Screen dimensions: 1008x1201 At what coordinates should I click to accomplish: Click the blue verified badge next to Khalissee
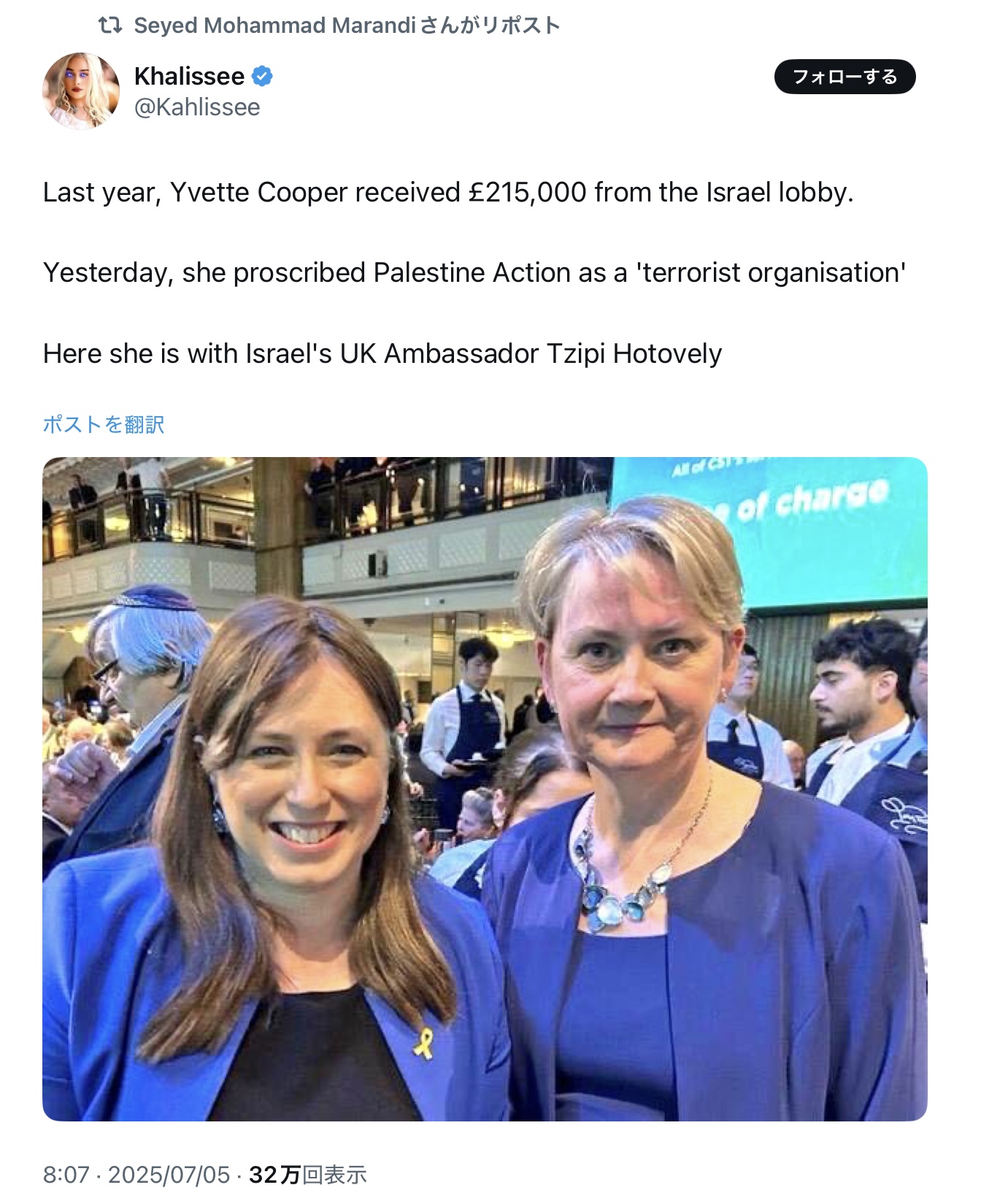click(x=262, y=76)
